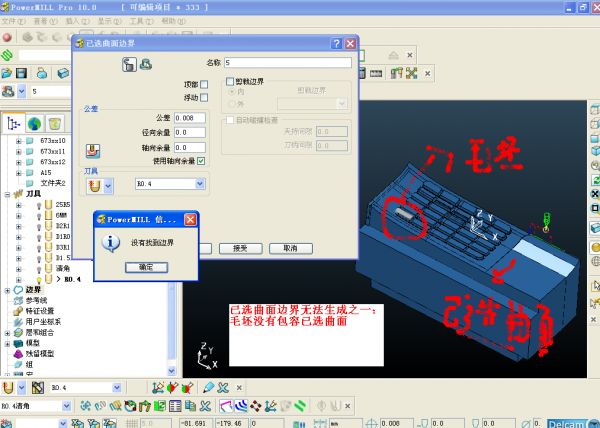Toggle the light bulb for tool 6MM

click(39, 216)
